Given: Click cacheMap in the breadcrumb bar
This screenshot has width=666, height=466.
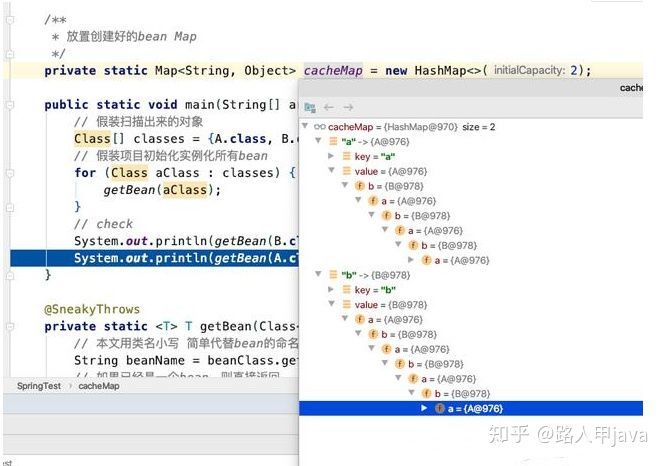Looking at the screenshot, I should click(x=99, y=386).
